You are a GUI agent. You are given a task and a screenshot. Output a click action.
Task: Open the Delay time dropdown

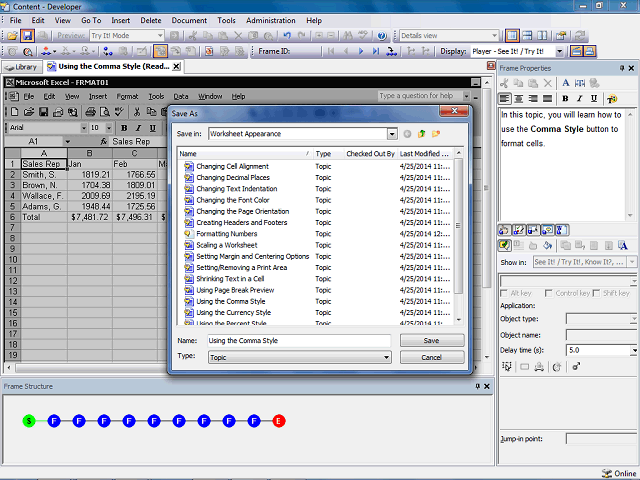coord(633,351)
